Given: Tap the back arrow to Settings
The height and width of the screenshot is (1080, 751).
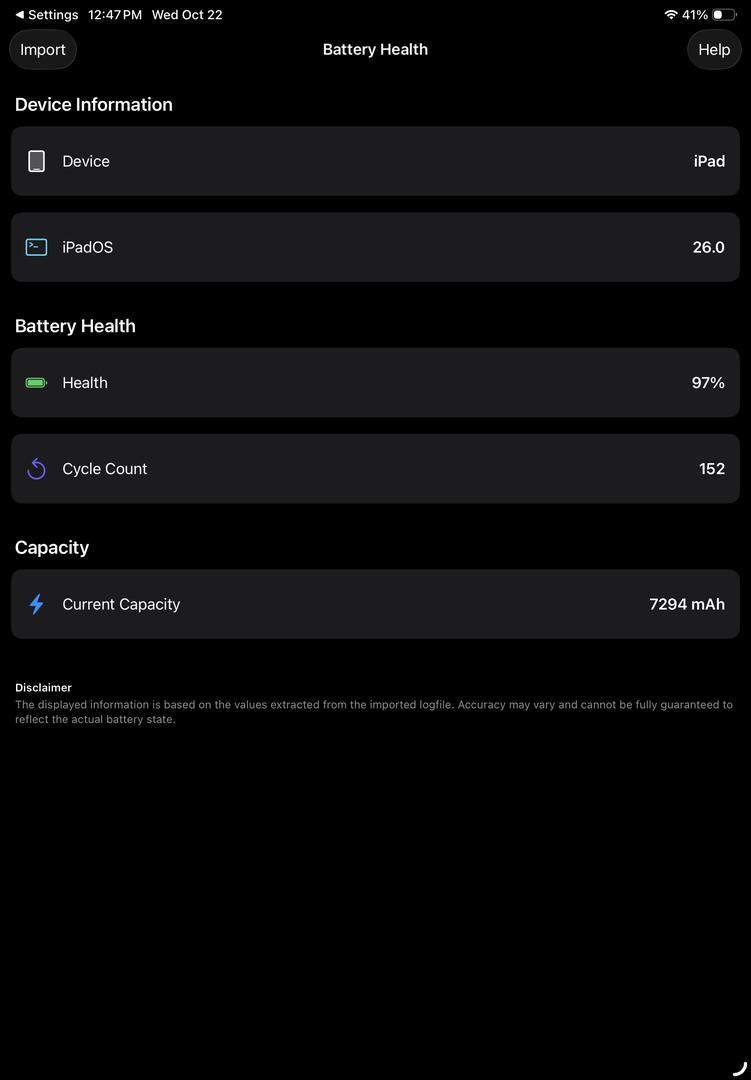Looking at the screenshot, I should point(19,15).
